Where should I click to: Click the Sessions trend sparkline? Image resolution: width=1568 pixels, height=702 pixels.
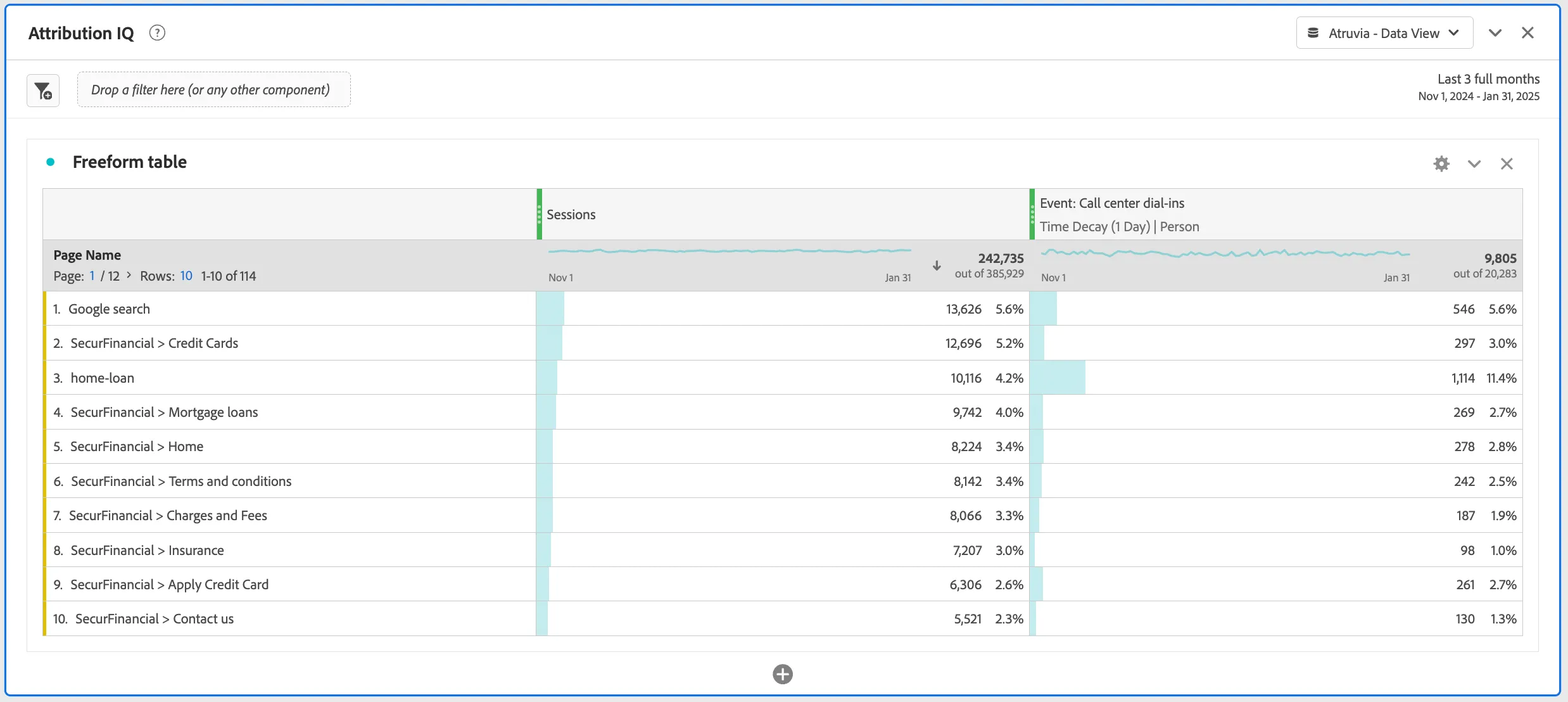coord(730,252)
